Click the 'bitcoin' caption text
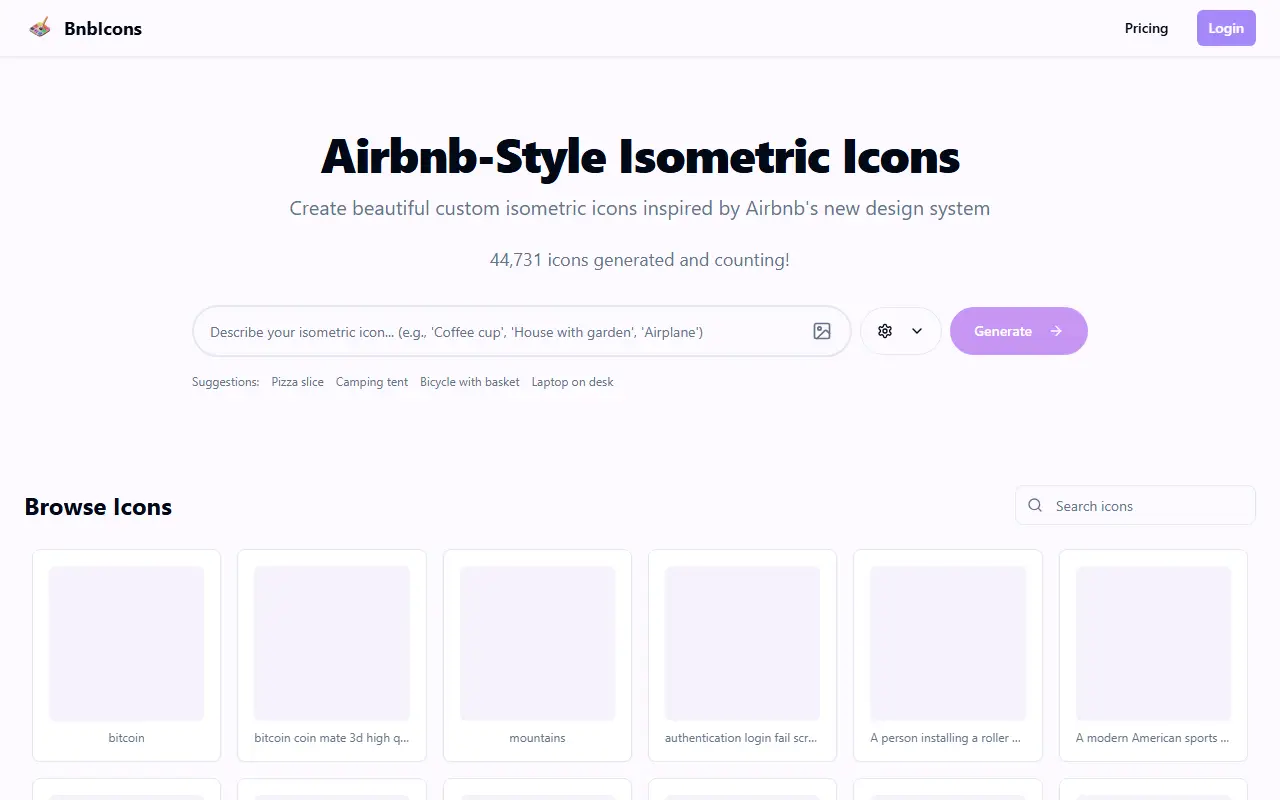 click(x=126, y=738)
